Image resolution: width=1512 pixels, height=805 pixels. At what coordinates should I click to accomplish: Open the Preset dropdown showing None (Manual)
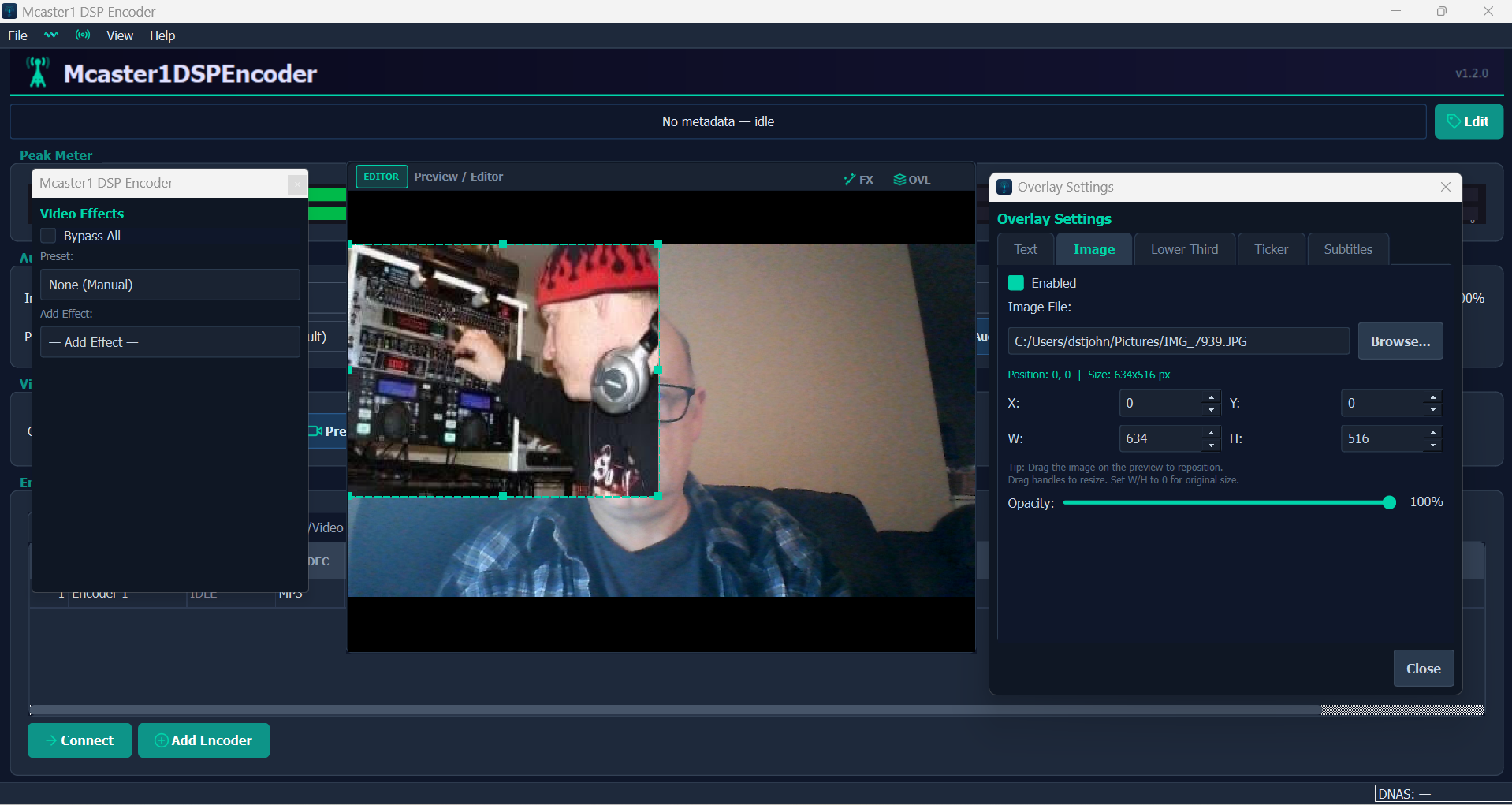[169, 285]
